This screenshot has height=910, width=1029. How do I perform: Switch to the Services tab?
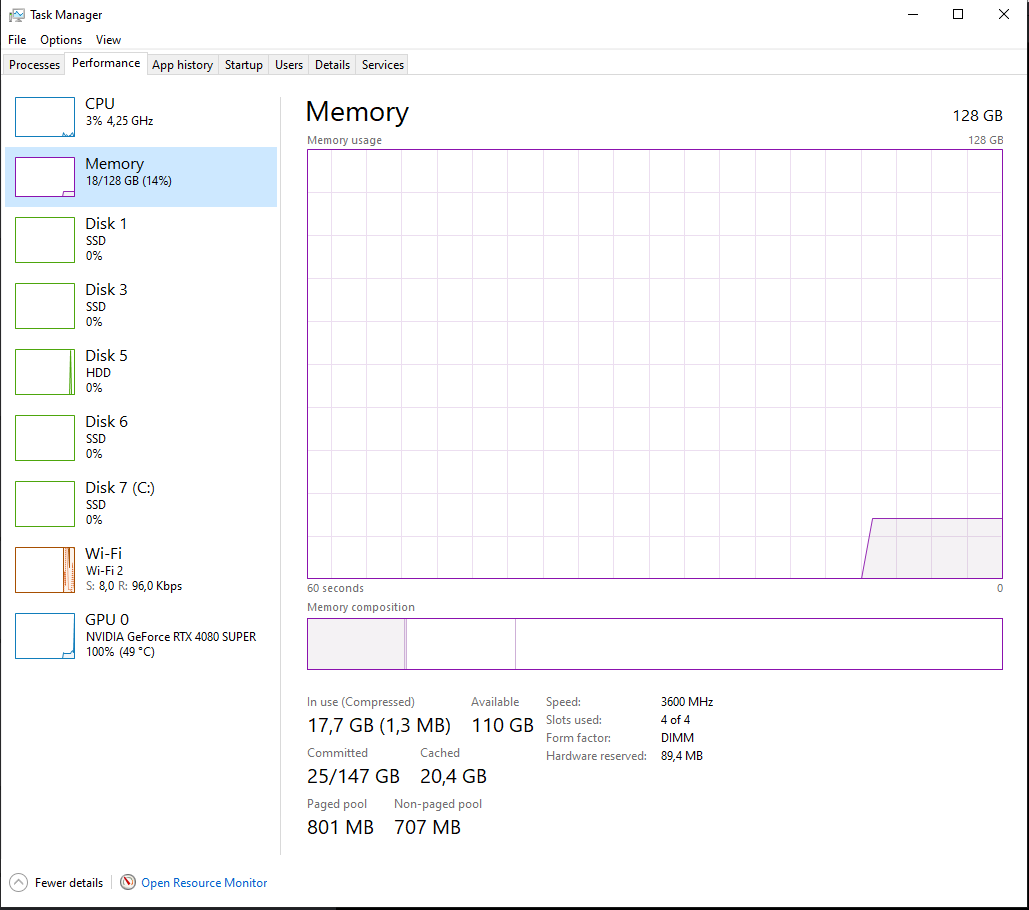(x=383, y=65)
